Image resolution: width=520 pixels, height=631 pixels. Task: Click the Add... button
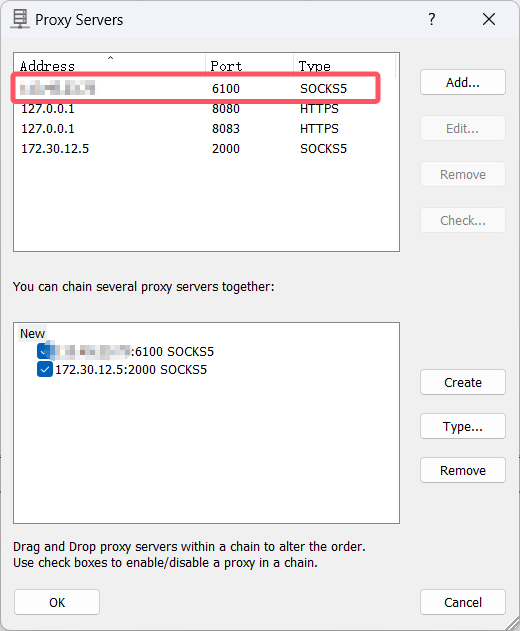[x=462, y=82]
